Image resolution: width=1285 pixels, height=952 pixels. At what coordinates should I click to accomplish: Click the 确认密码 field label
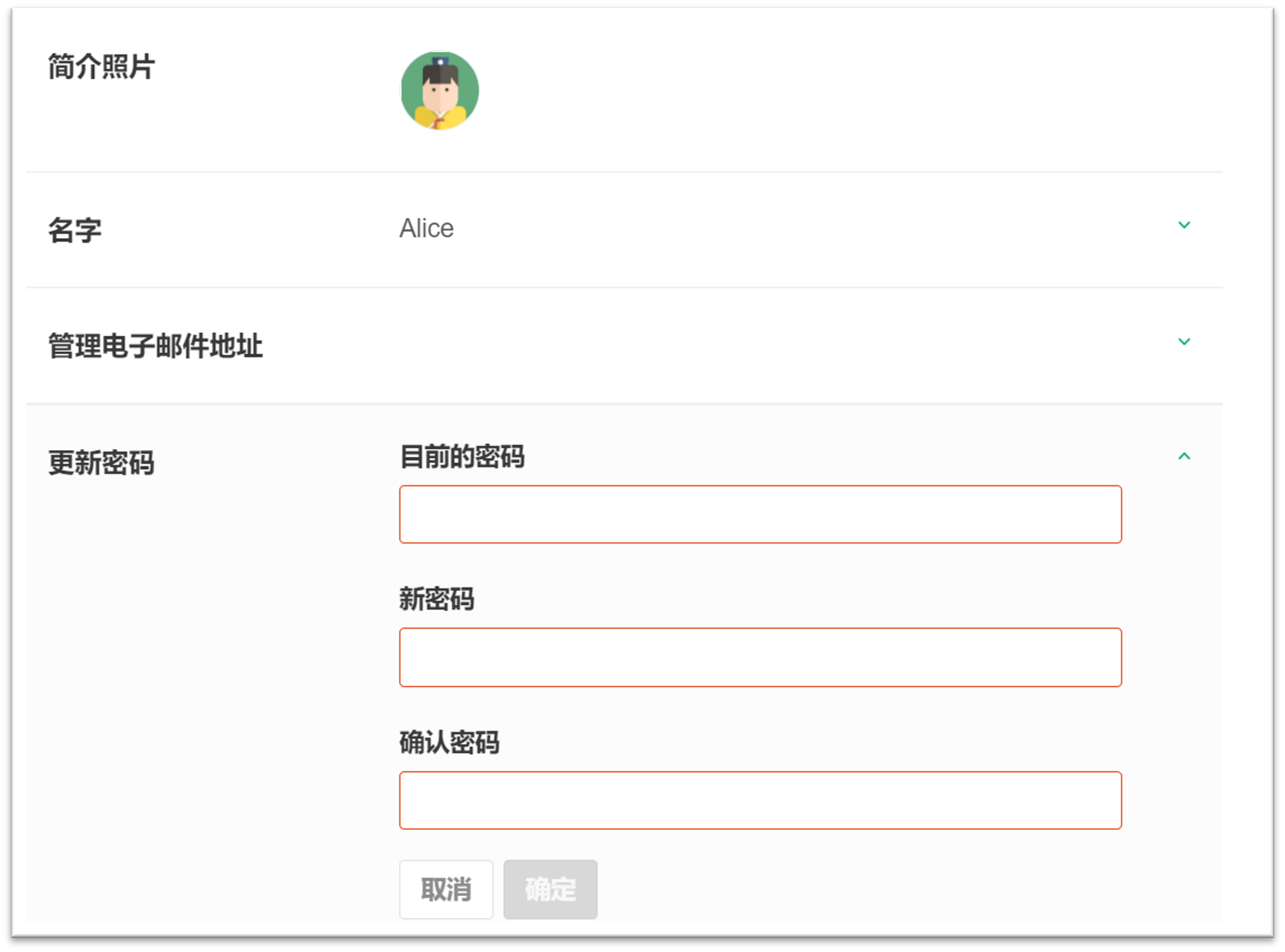click(449, 742)
